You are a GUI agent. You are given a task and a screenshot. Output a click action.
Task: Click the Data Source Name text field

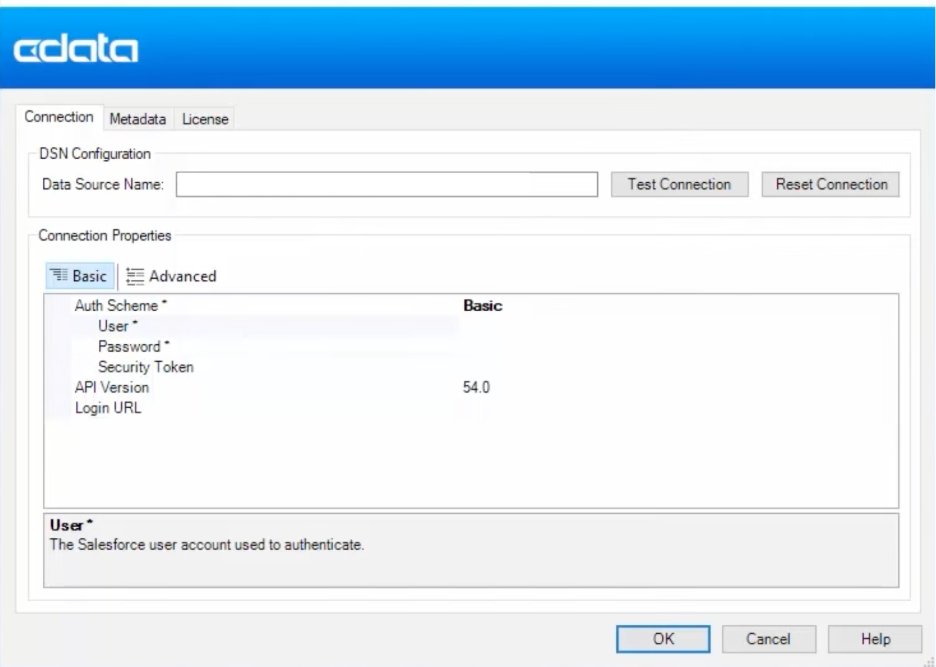pyautogui.click(x=386, y=185)
